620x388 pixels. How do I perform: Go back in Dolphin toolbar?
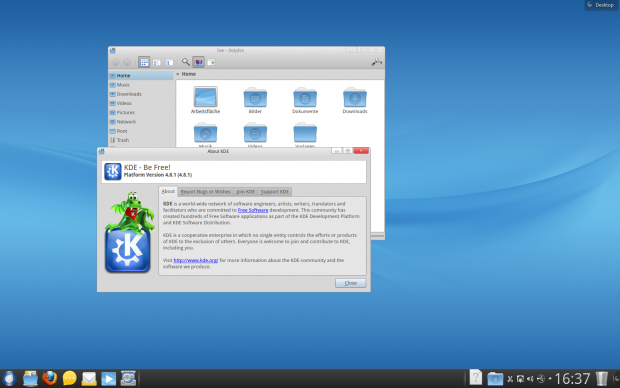tap(115, 62)
